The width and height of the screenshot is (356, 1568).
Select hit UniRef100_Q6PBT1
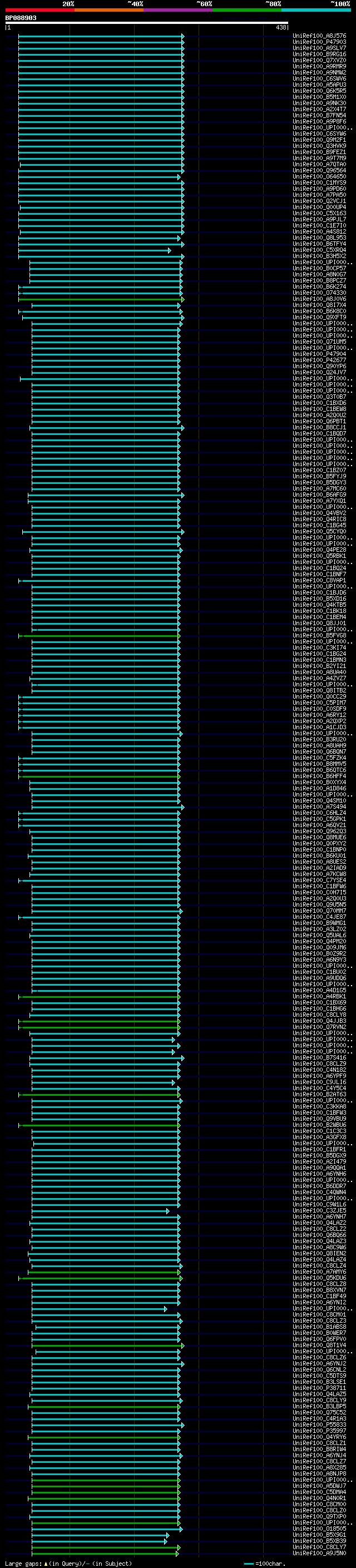coord(319,421)
